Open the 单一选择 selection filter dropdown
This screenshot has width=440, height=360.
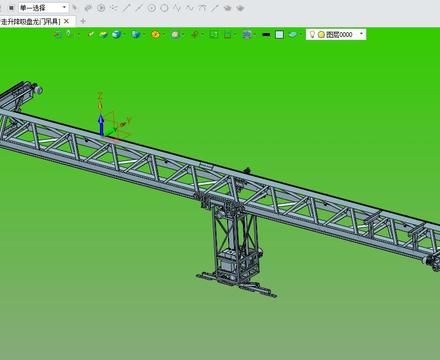tap(43, 8)
